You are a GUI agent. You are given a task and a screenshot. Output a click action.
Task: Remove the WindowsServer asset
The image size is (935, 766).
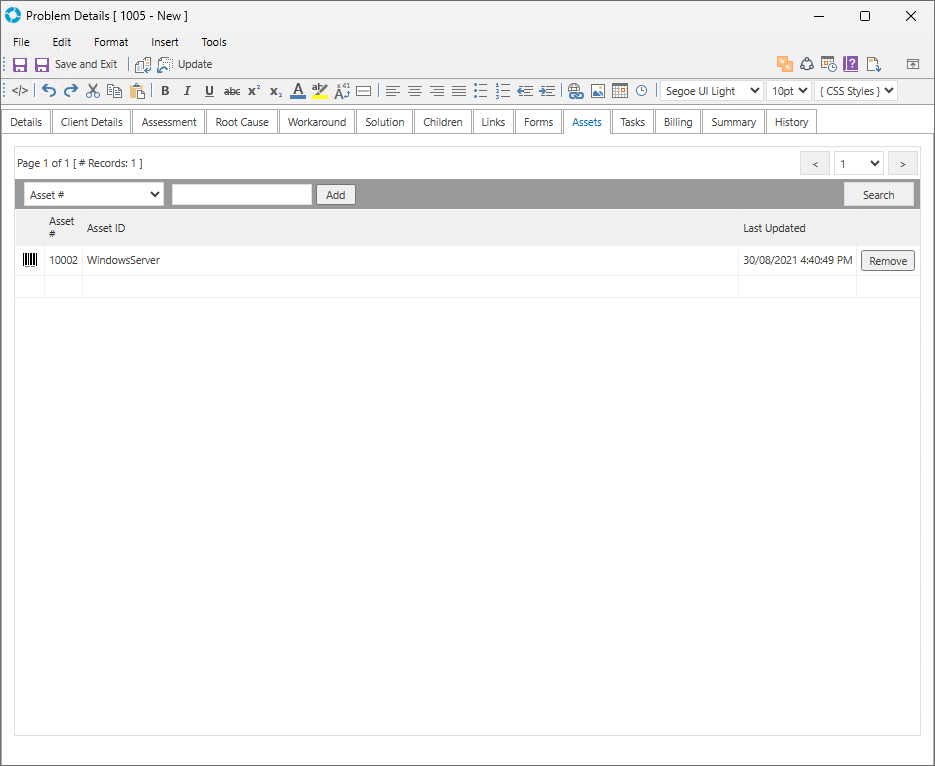point(887,261)
